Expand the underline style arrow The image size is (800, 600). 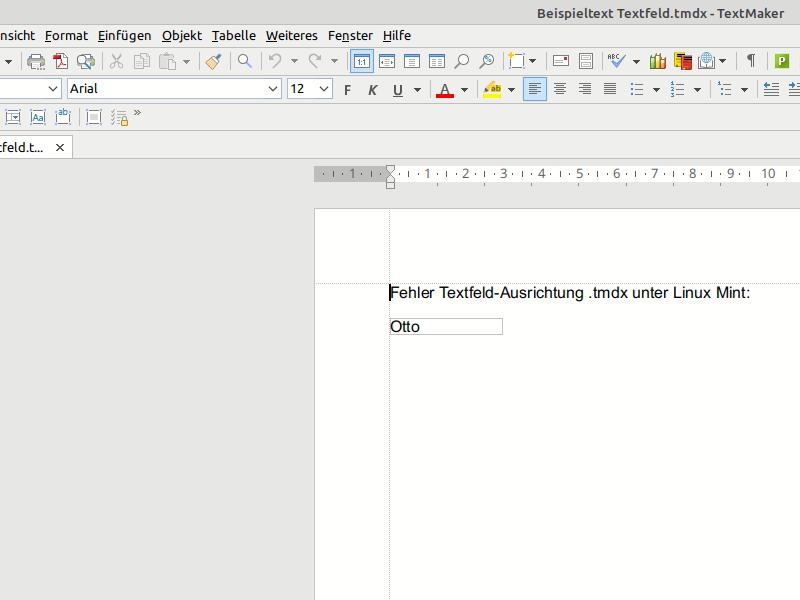pyautogui.click(x=417, y=90)
